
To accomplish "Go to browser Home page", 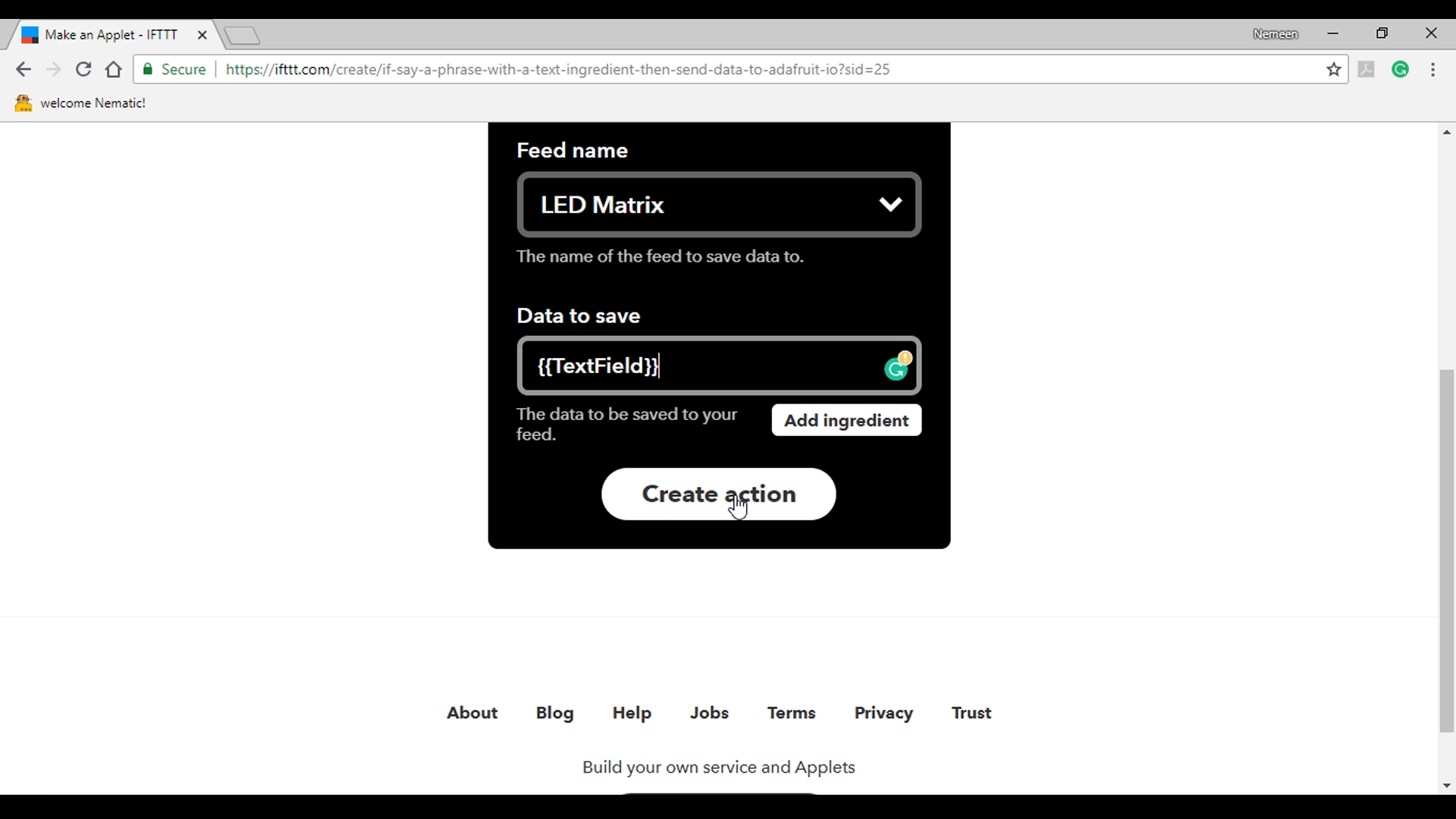I will (x=114, y=70).
